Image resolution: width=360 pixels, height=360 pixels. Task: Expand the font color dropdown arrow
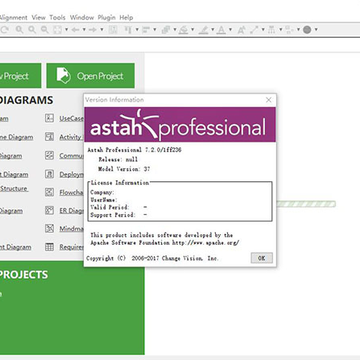[x=230, y=30]
